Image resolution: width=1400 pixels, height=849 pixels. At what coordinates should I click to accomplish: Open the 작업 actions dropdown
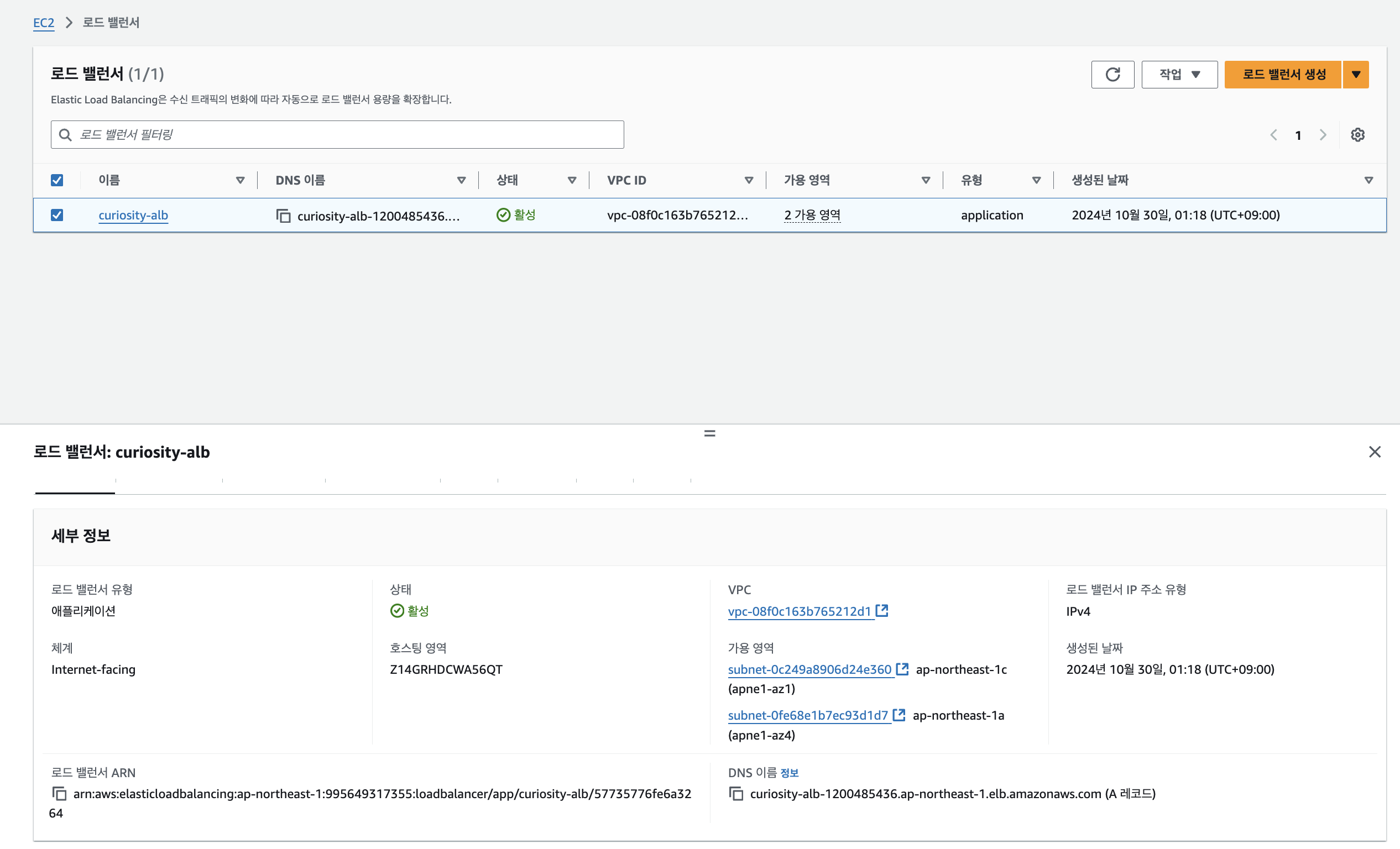pos(1179,75)
